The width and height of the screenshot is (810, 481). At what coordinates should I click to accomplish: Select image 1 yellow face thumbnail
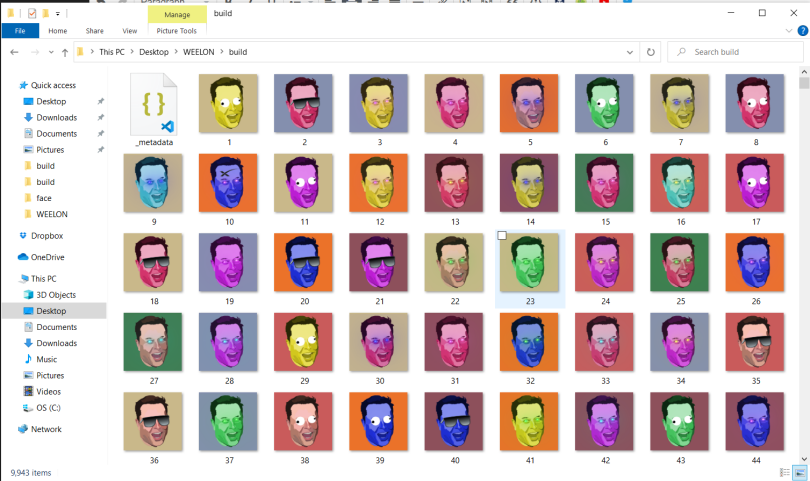pyautogui.click(x=228, y=103)
